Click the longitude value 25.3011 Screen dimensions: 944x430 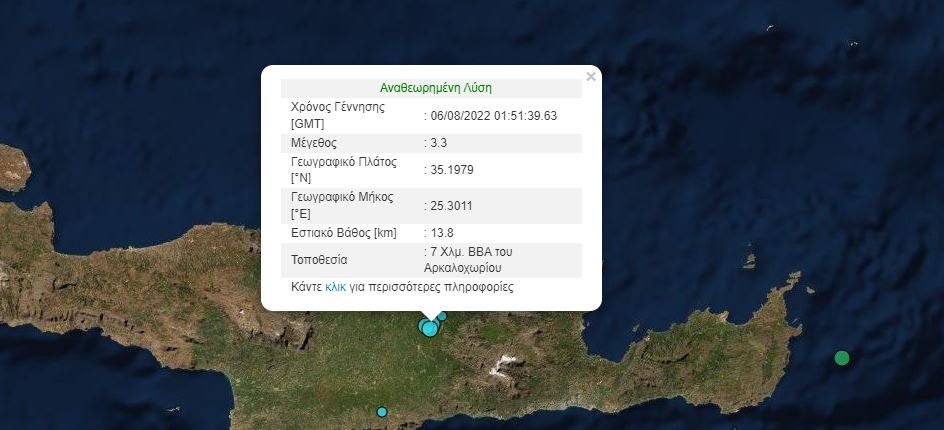tap(452, 206)
